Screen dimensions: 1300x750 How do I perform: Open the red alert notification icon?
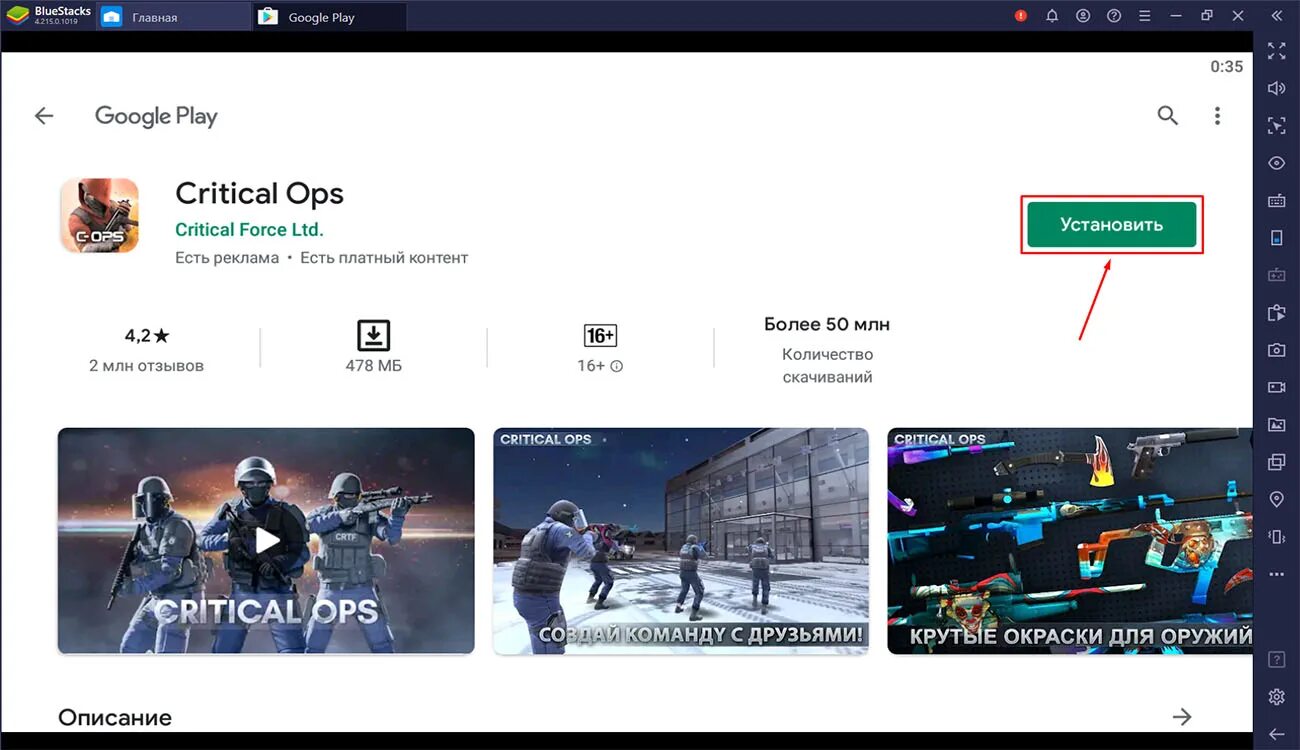[x=1021, y=16]
